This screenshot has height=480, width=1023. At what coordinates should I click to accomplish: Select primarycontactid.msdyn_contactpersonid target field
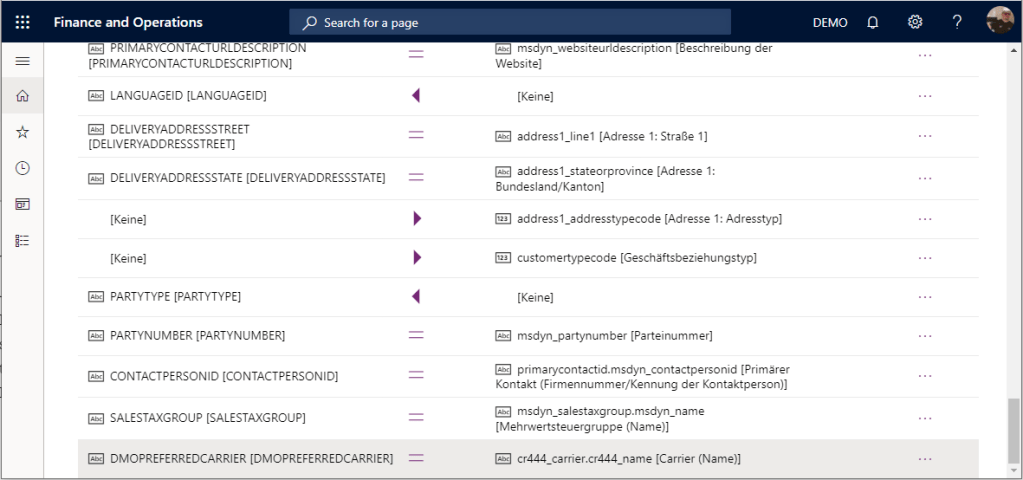(x=643, y=377)
